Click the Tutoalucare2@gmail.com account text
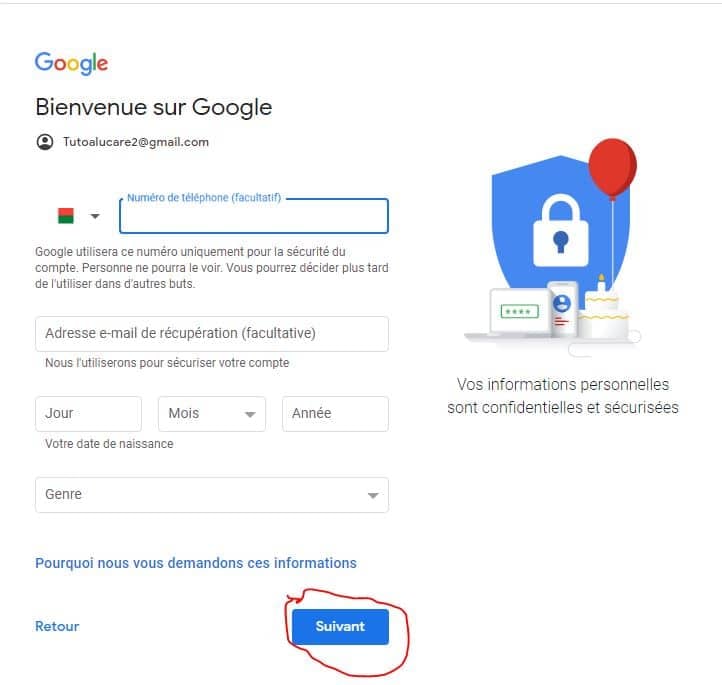Screen dimensions: 722x685 (x=136, y=142)
